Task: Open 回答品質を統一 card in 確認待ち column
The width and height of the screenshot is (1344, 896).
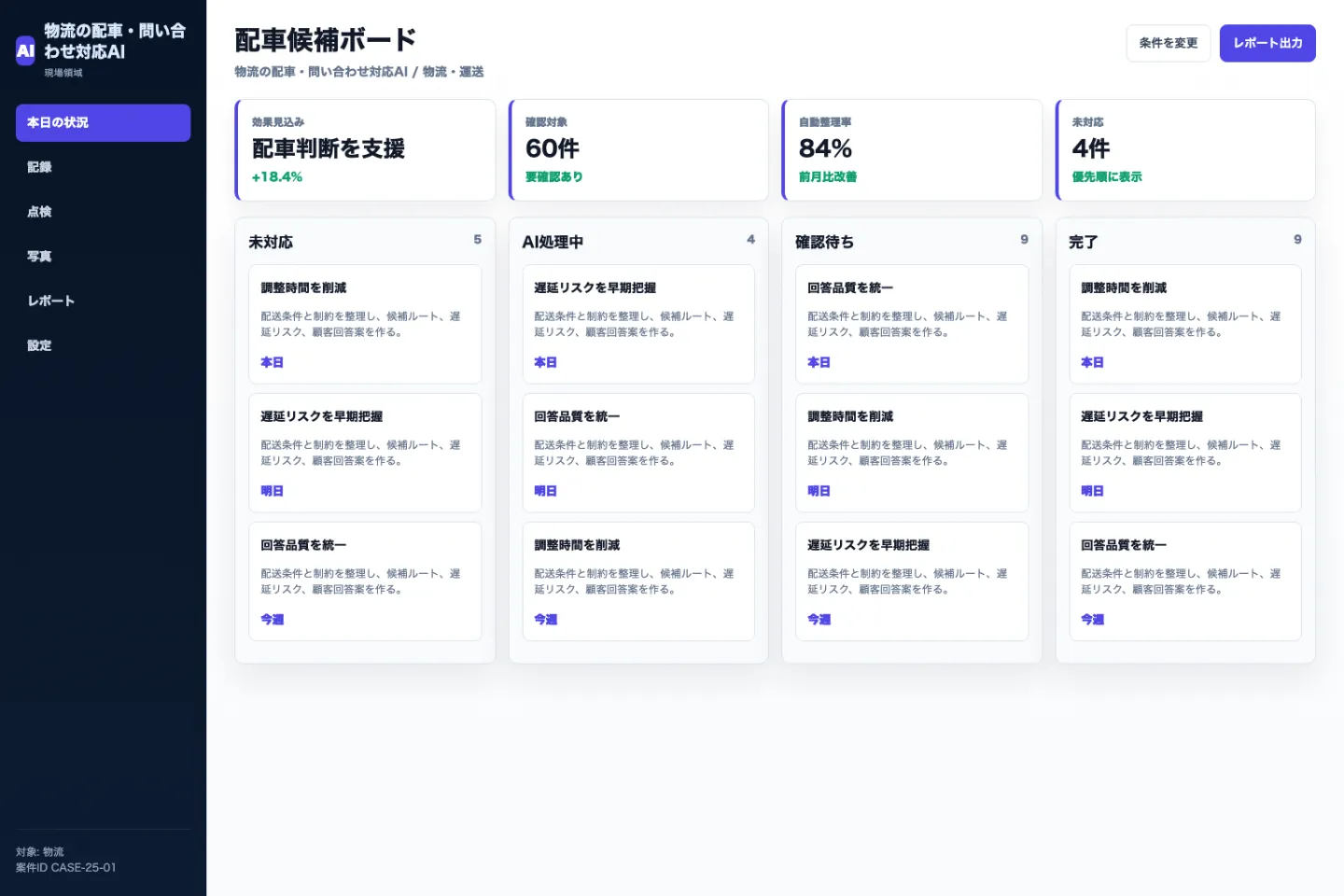Action: (912, 324)
